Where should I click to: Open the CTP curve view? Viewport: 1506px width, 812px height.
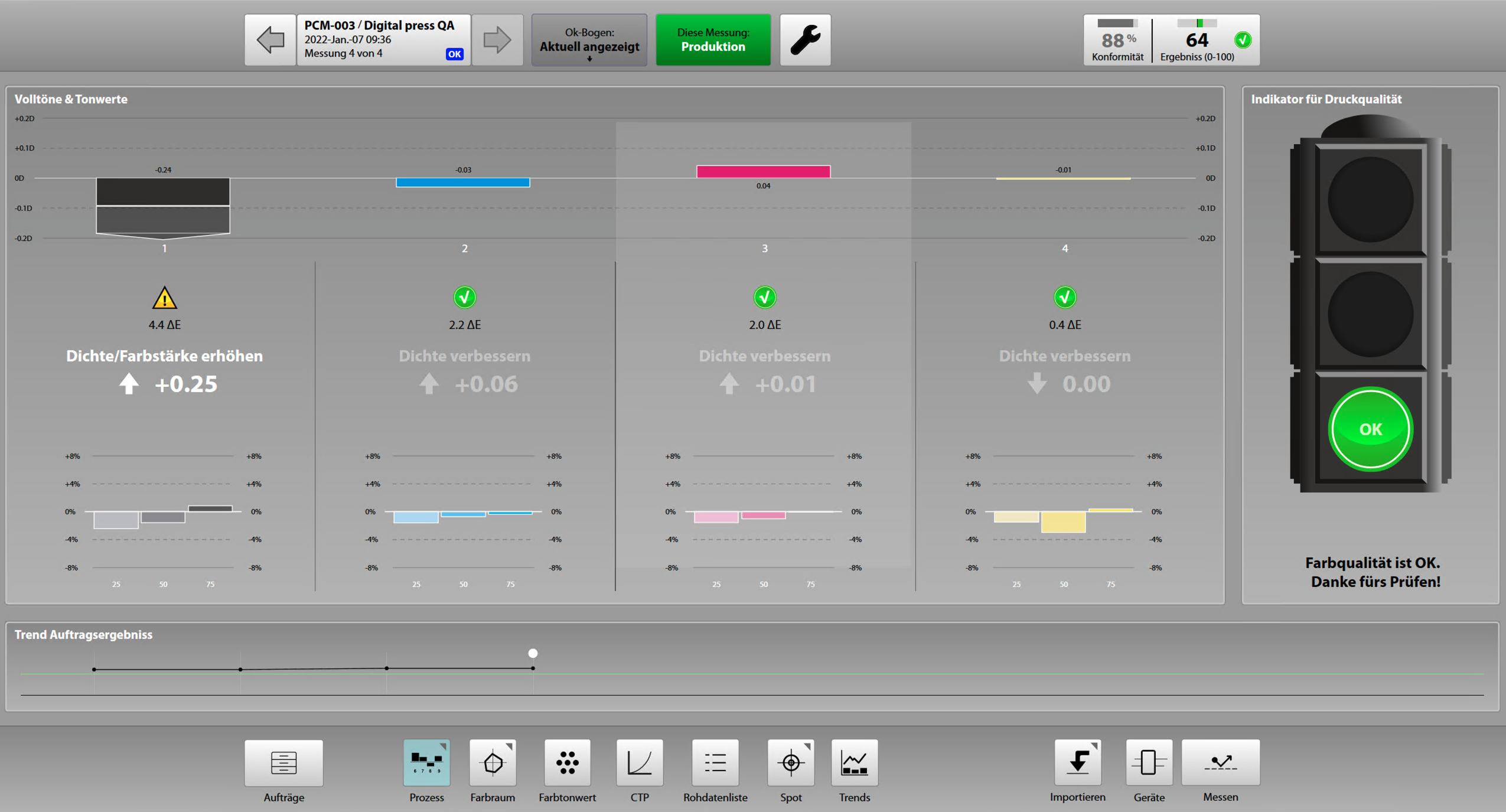click(x=639, y=762)
